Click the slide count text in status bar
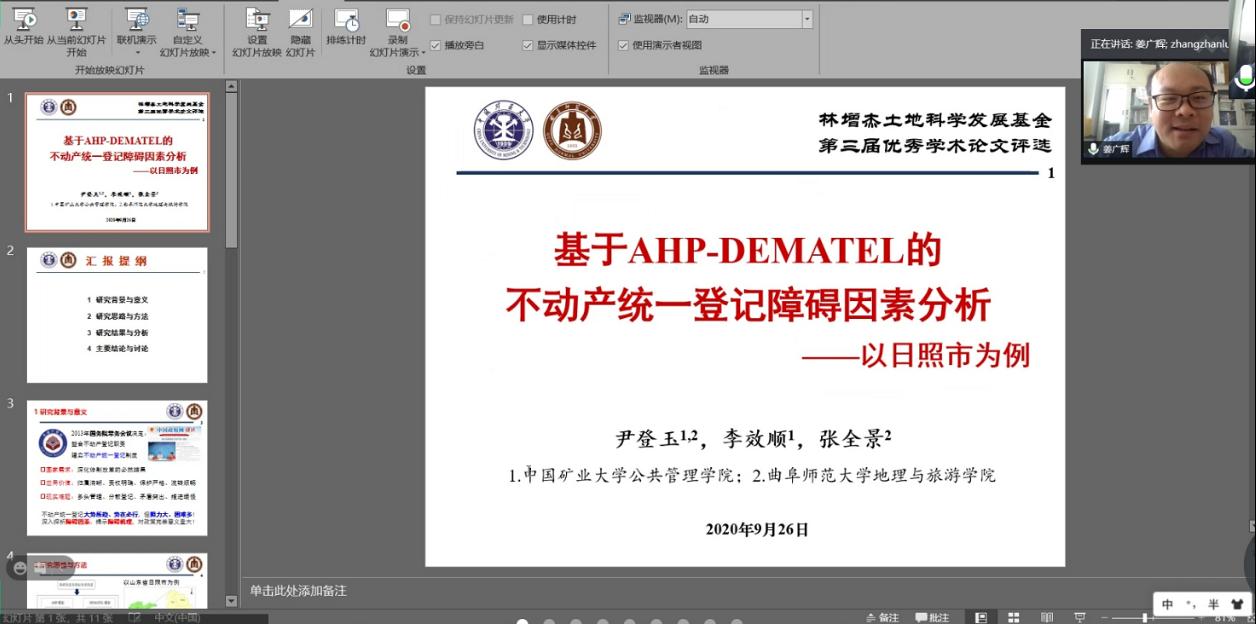1256x624 pixels. tap(59, 618)
